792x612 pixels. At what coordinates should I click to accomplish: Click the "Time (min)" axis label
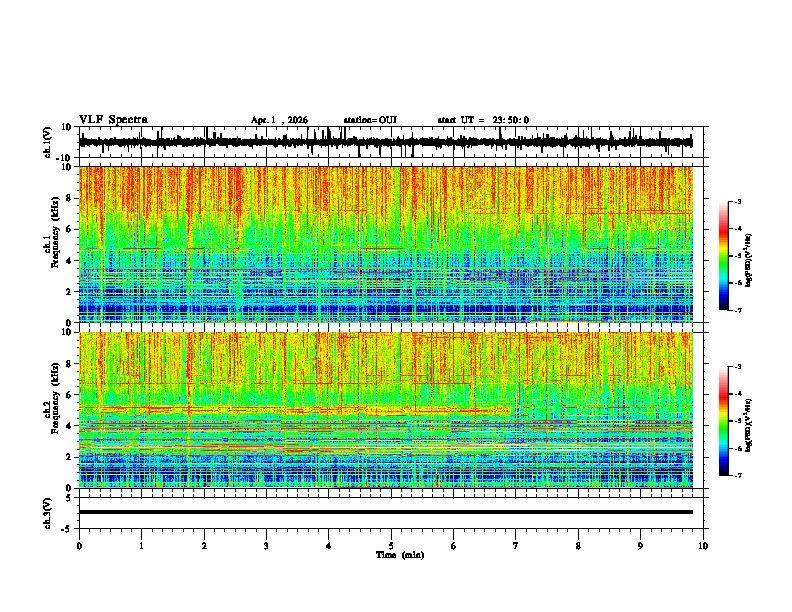point(400,555)
